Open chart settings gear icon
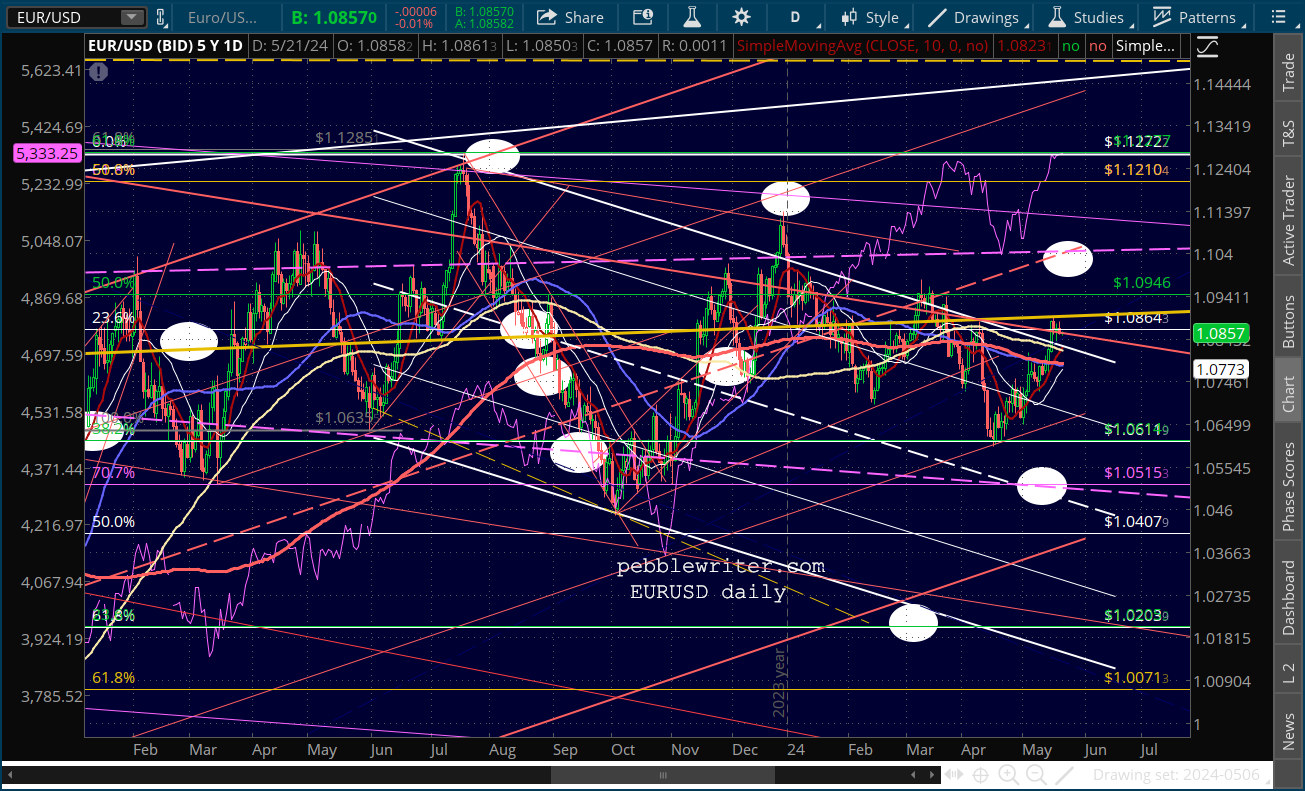 pos(741,17)
